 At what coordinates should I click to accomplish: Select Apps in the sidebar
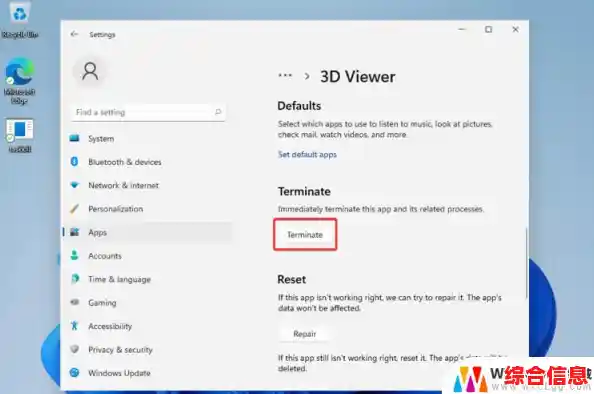[147, 232]
